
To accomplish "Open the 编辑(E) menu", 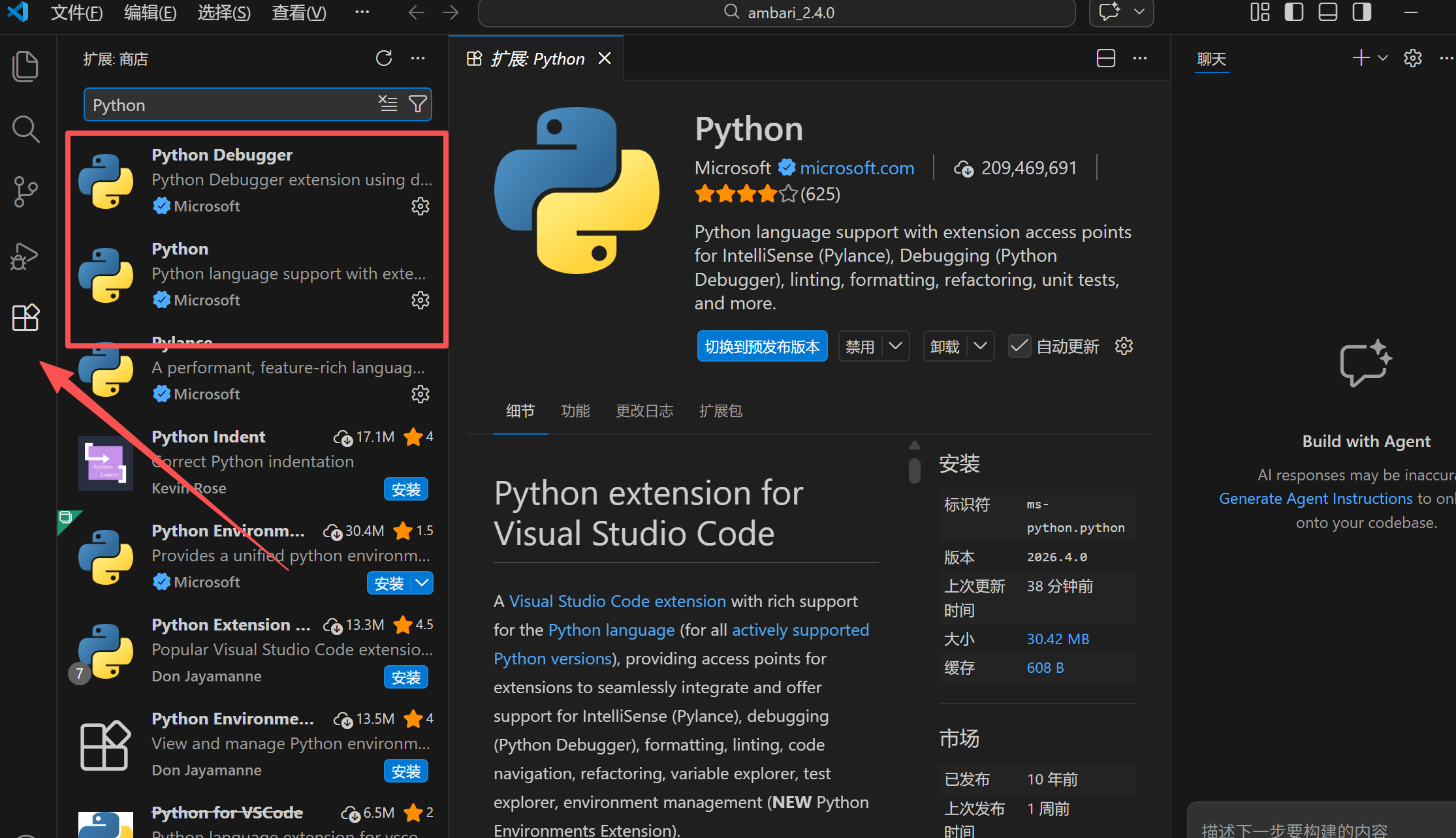I will coord(150,12).
